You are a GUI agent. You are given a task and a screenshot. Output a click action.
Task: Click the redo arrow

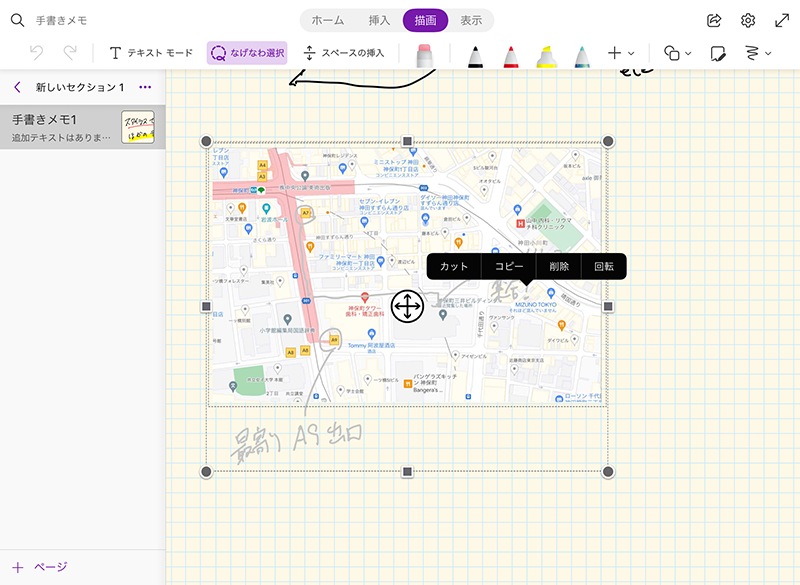tap(70, 53)
